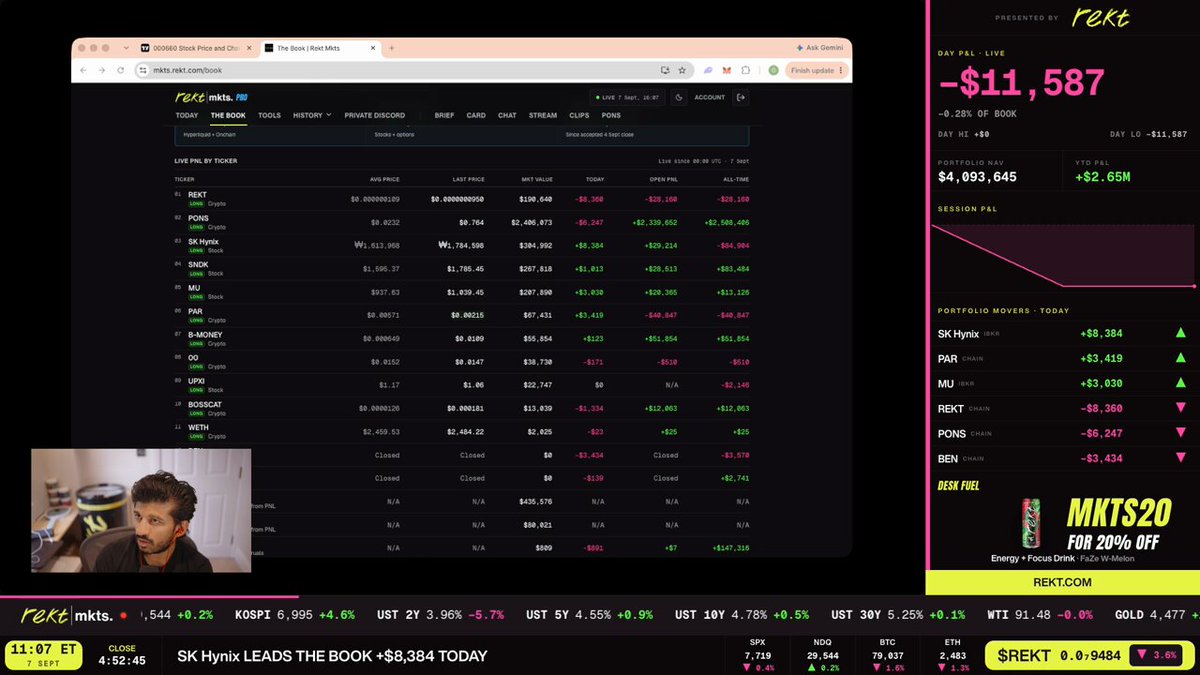
Task: Open the BRIEF nav item
Action: [x=444, y=115]
